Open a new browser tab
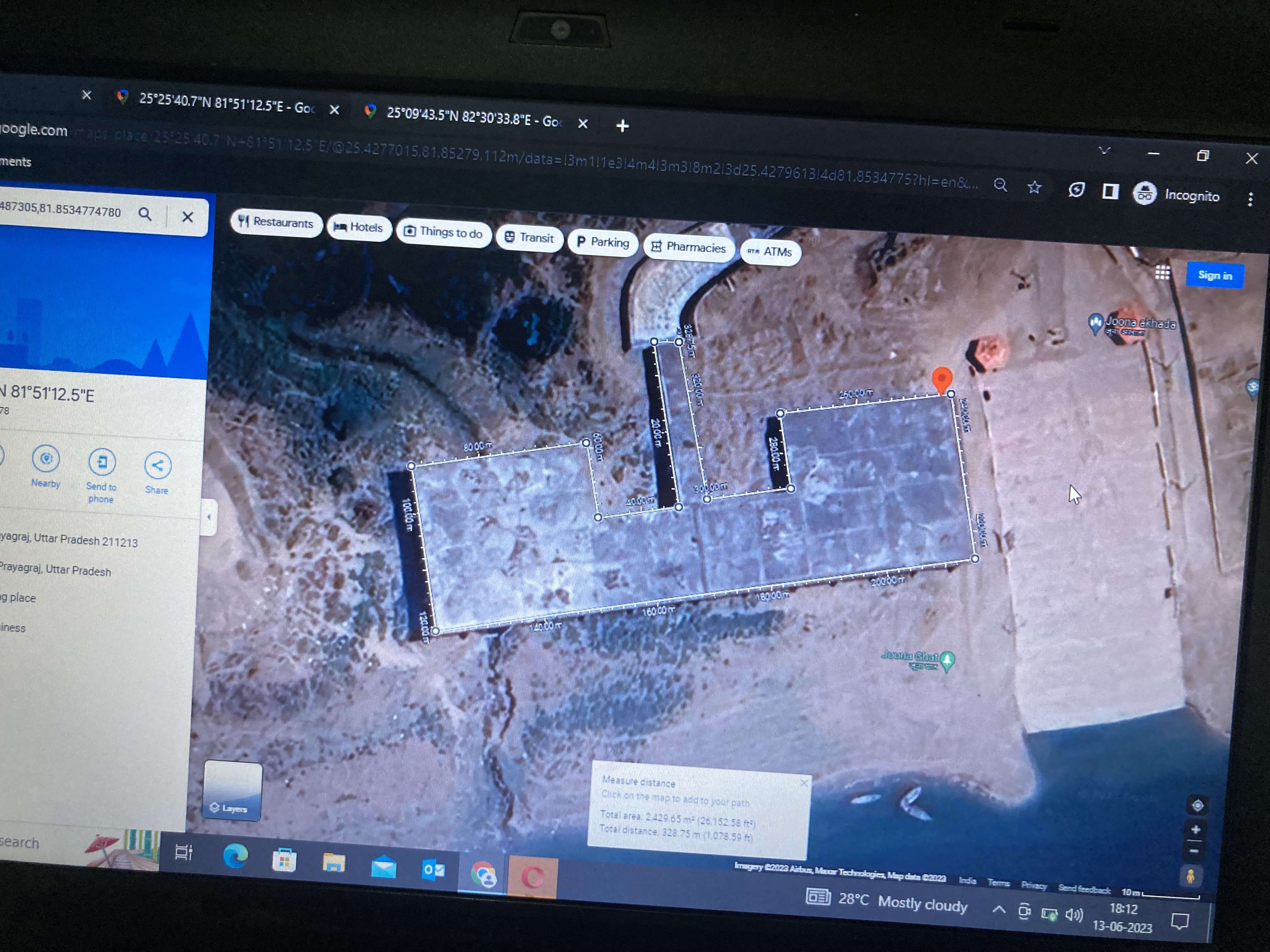 coord(622,126)
